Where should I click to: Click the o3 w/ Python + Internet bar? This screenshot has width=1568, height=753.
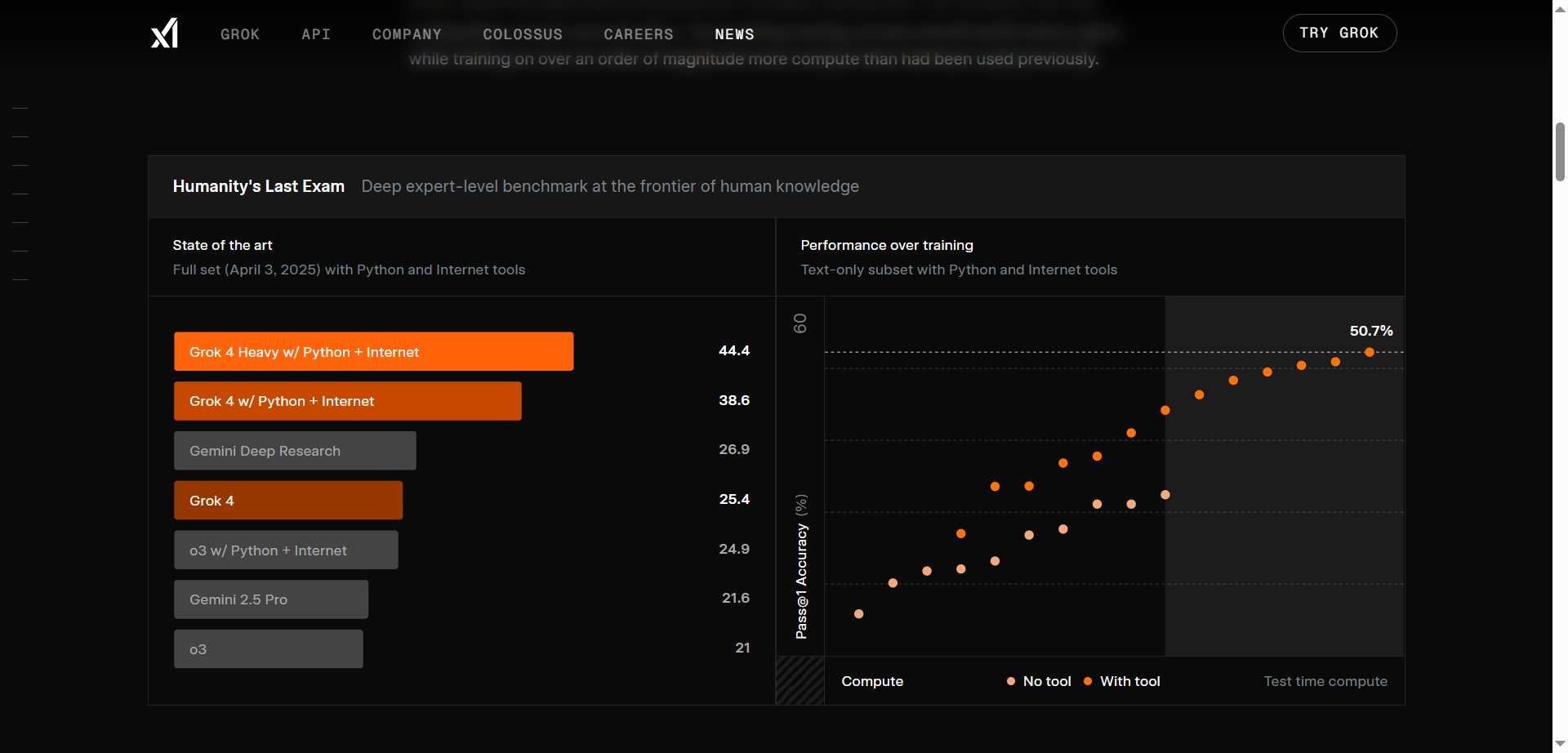[286, 550]
